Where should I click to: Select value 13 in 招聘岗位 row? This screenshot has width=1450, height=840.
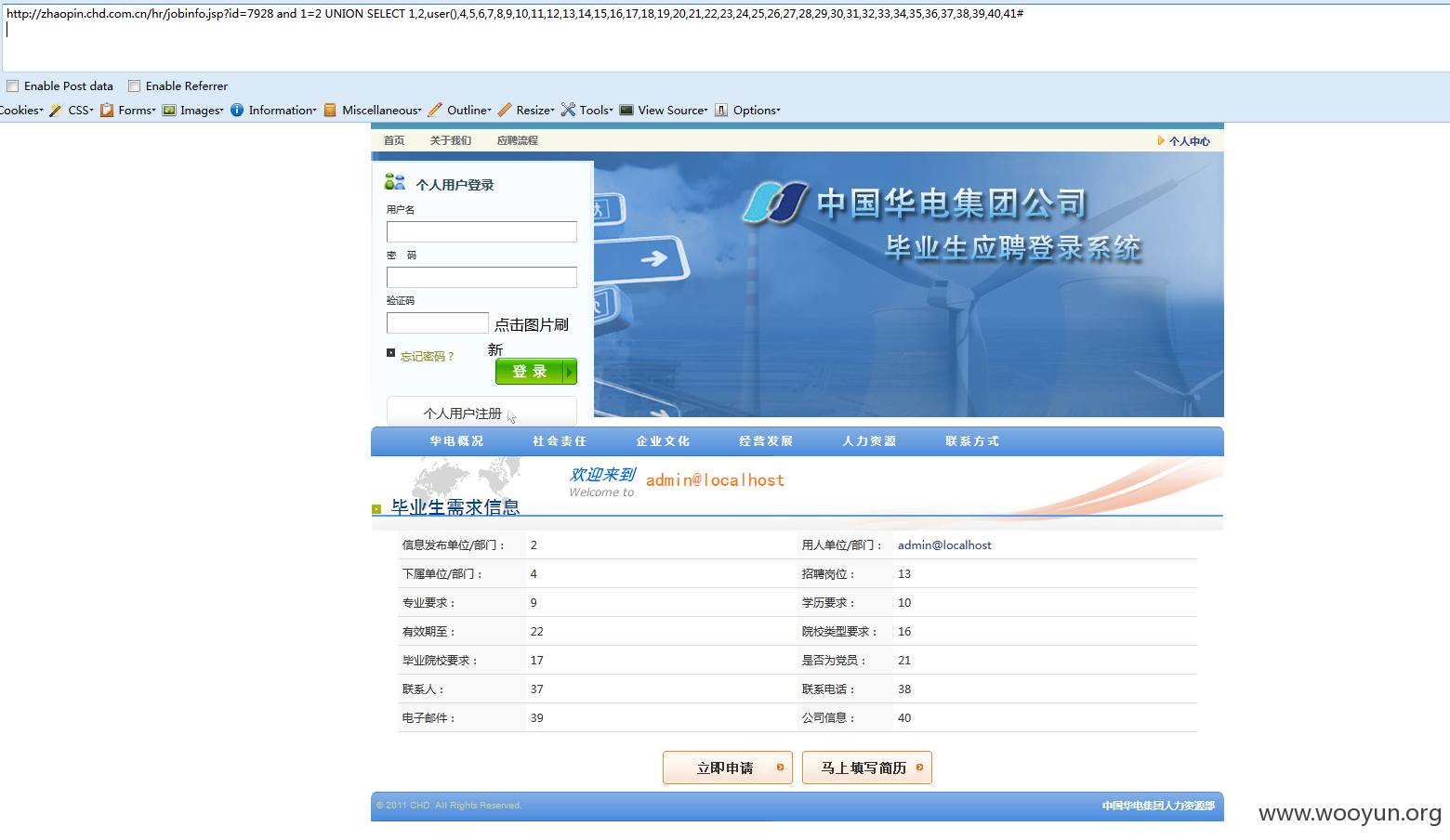point(904,574)
